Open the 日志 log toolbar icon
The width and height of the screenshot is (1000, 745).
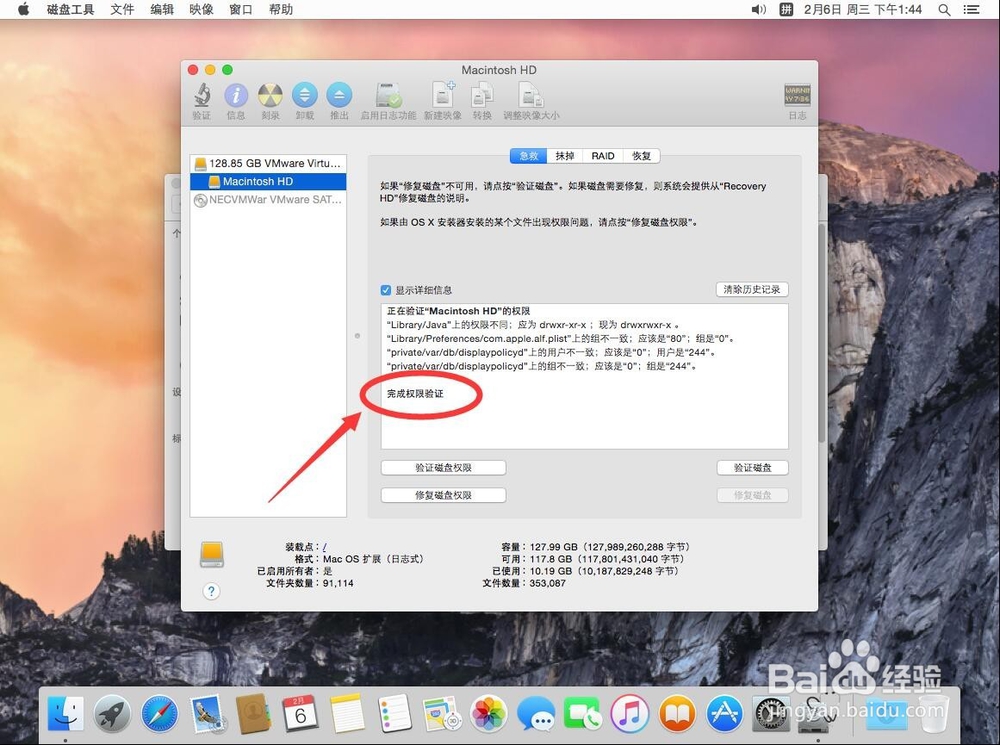[797, 95]
